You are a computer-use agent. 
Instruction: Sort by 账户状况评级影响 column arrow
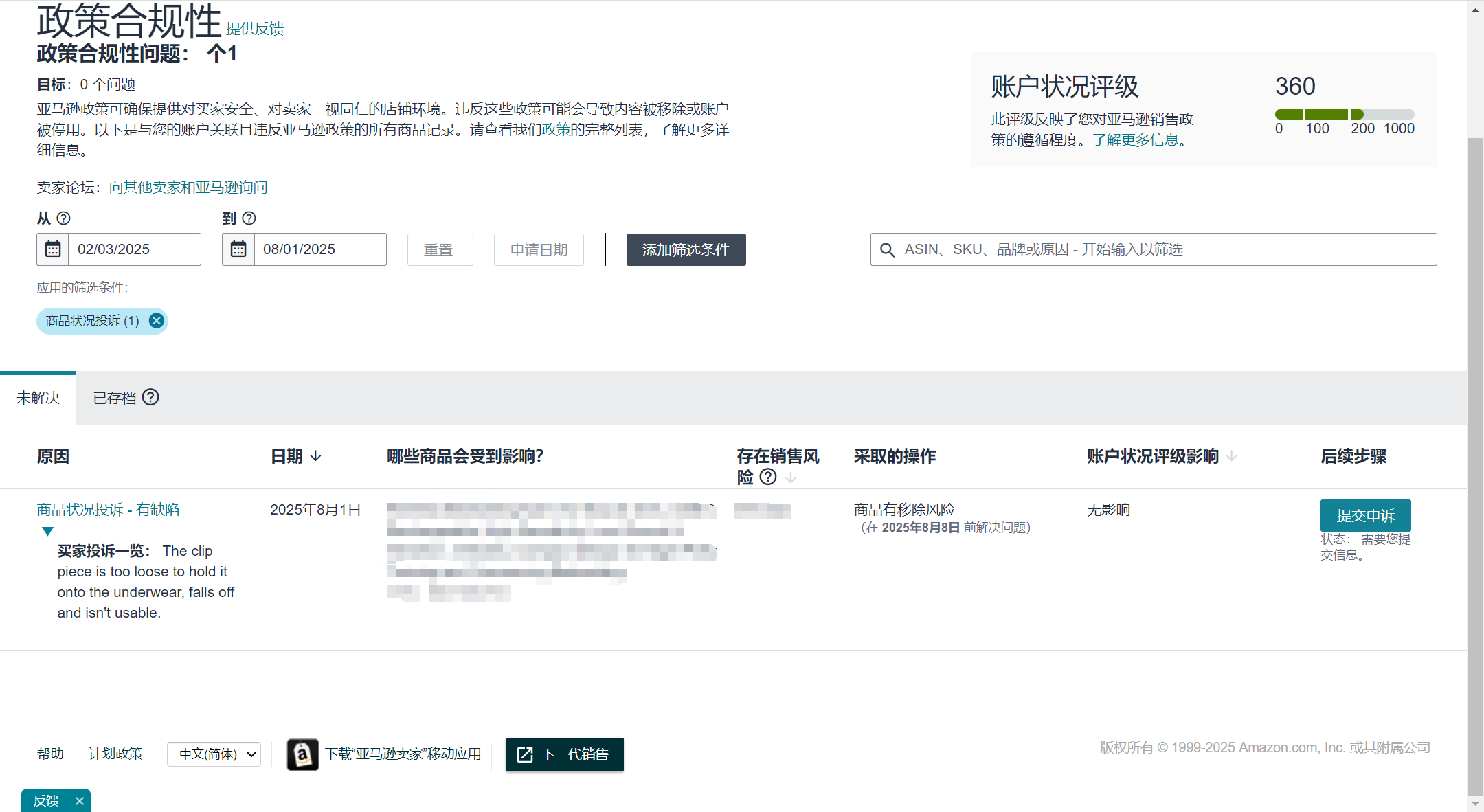pos(1231,456)
